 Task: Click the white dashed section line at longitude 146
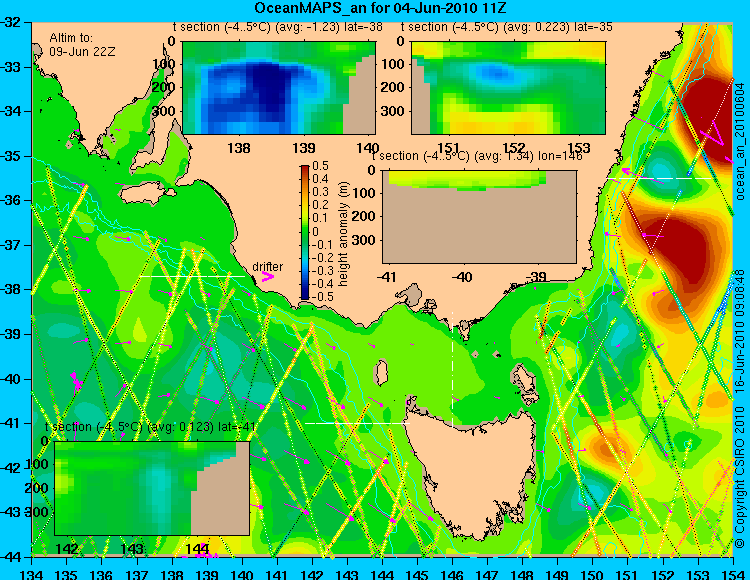[x=452, y=369]
